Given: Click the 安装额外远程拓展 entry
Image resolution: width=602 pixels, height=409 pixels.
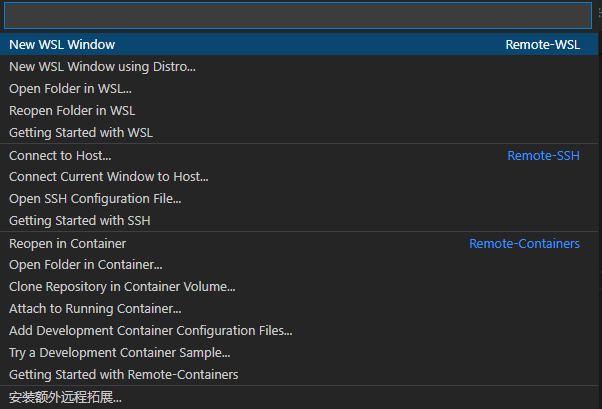Looking at the screenshot, I should pyautogui.click(x=65, y=398).
